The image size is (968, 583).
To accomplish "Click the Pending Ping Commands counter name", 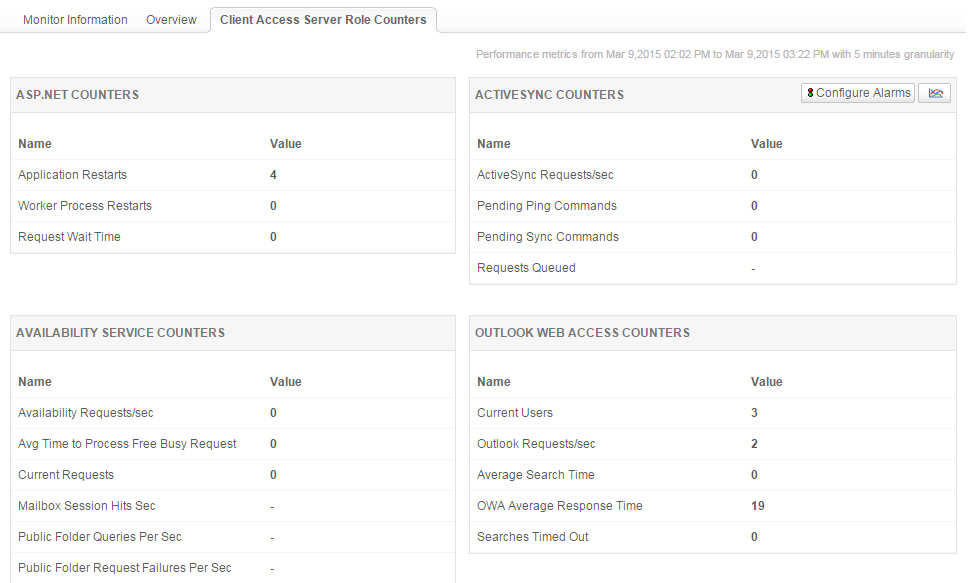I will click(547, 206).
